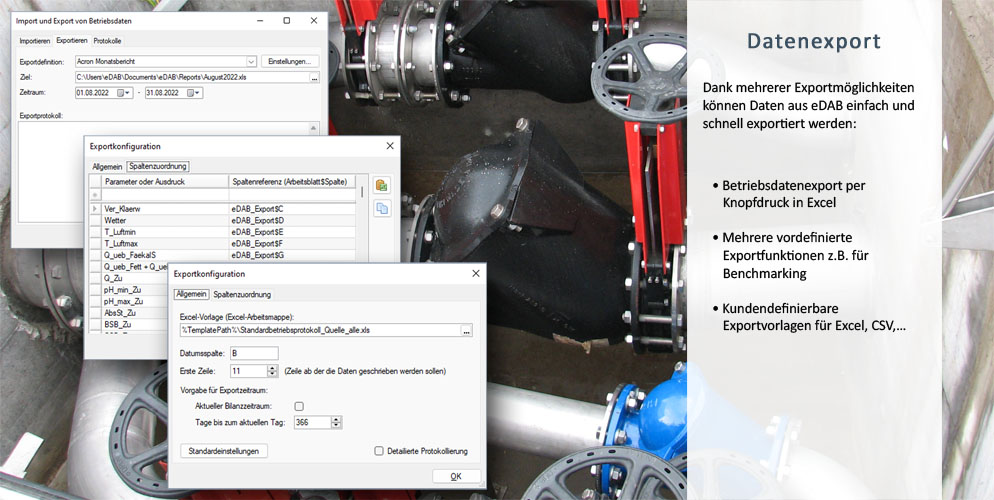Select the Ver_Klaerw parameter cell

point(165,208)
